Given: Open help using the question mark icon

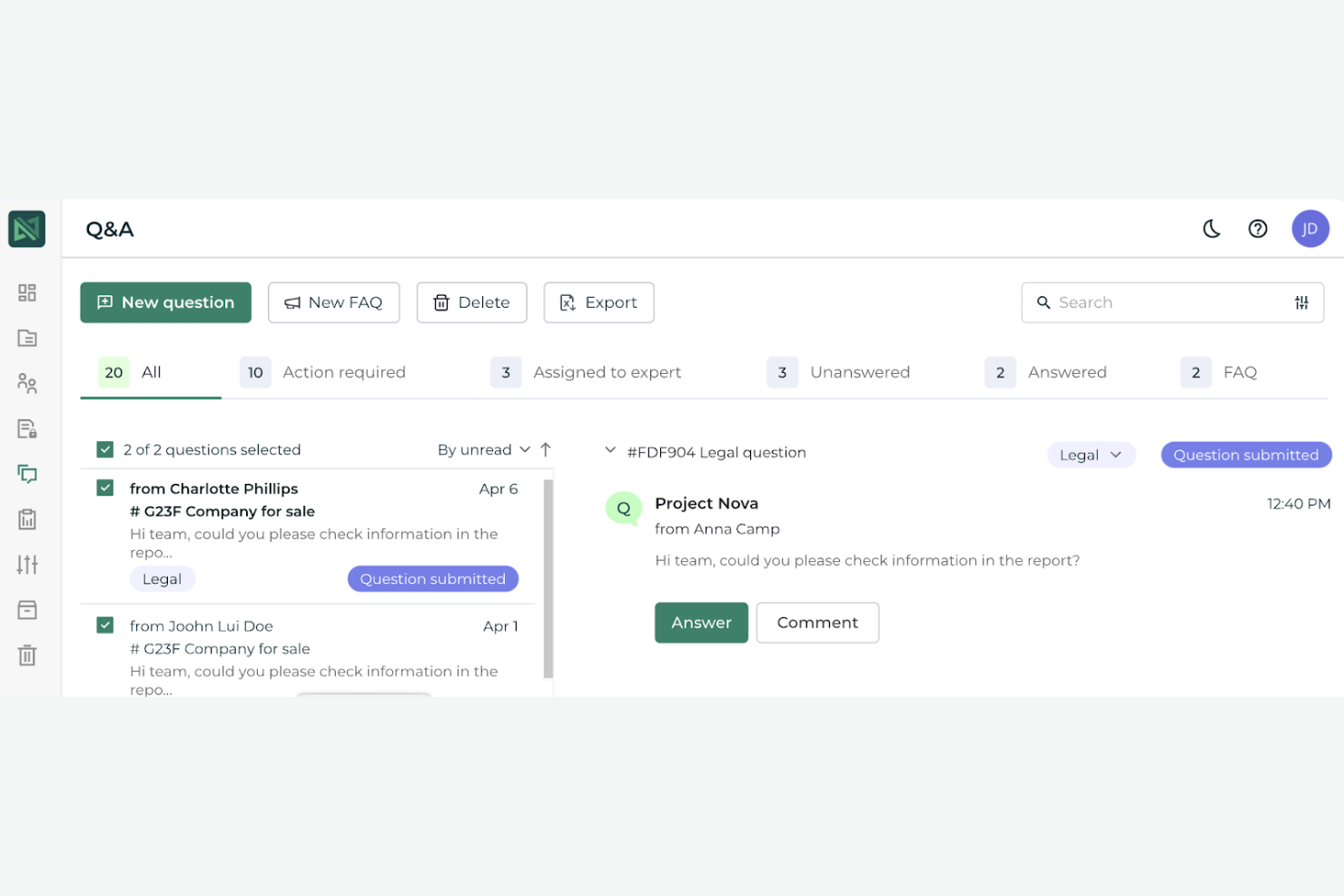Looking at the screenshot, I should click(1258, 229).
